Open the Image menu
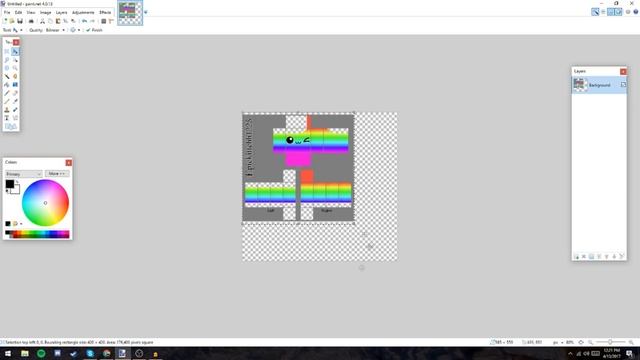 point(45,12)
